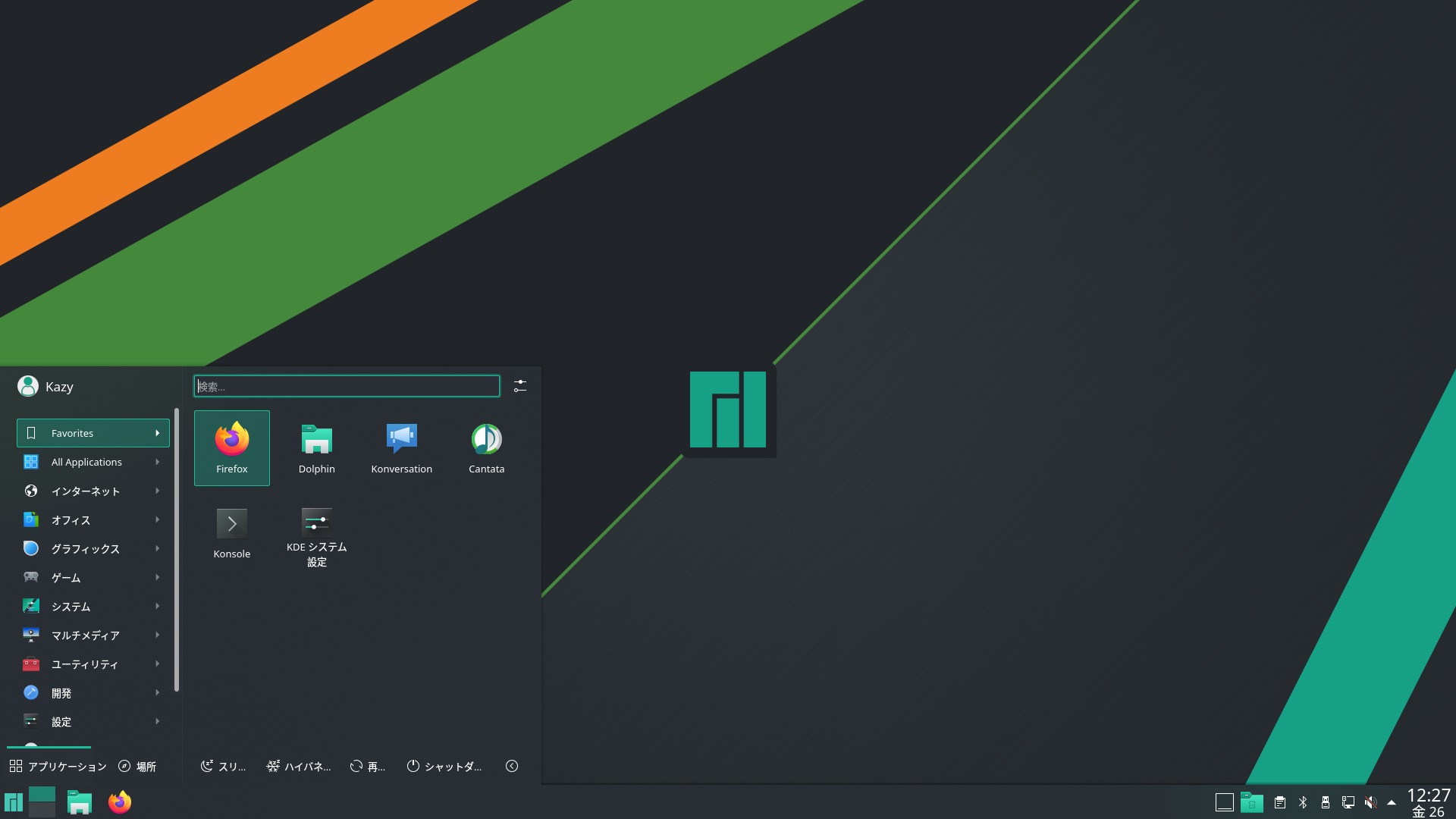The image size is (1456, 819).
Task: Open the Cantata music player
Action: pos(486,447)
